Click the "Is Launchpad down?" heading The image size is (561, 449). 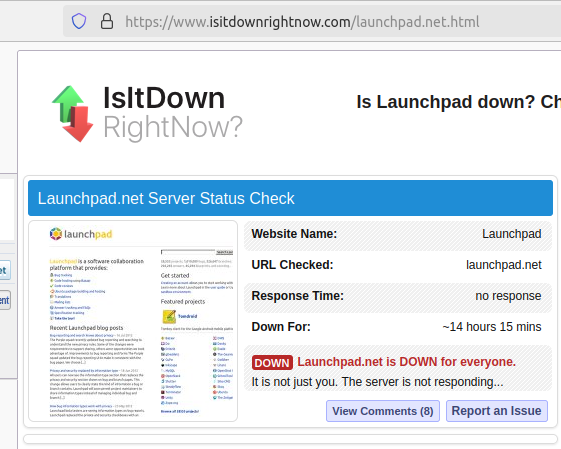click(x=445, y=102)
